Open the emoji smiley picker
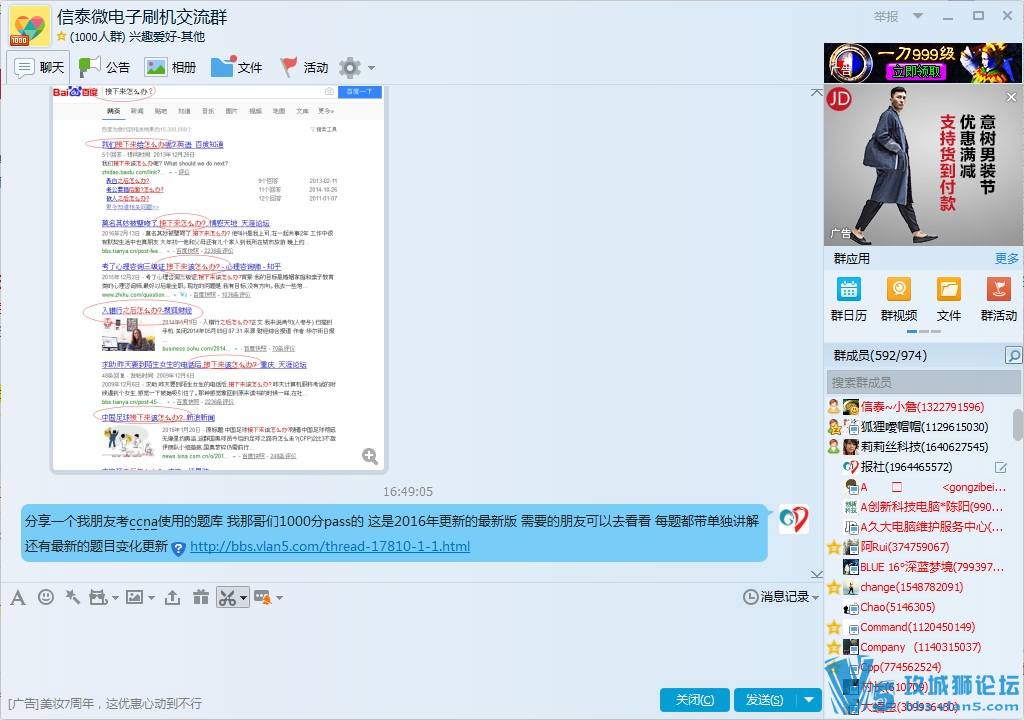1024x720 pixels. 46,597
